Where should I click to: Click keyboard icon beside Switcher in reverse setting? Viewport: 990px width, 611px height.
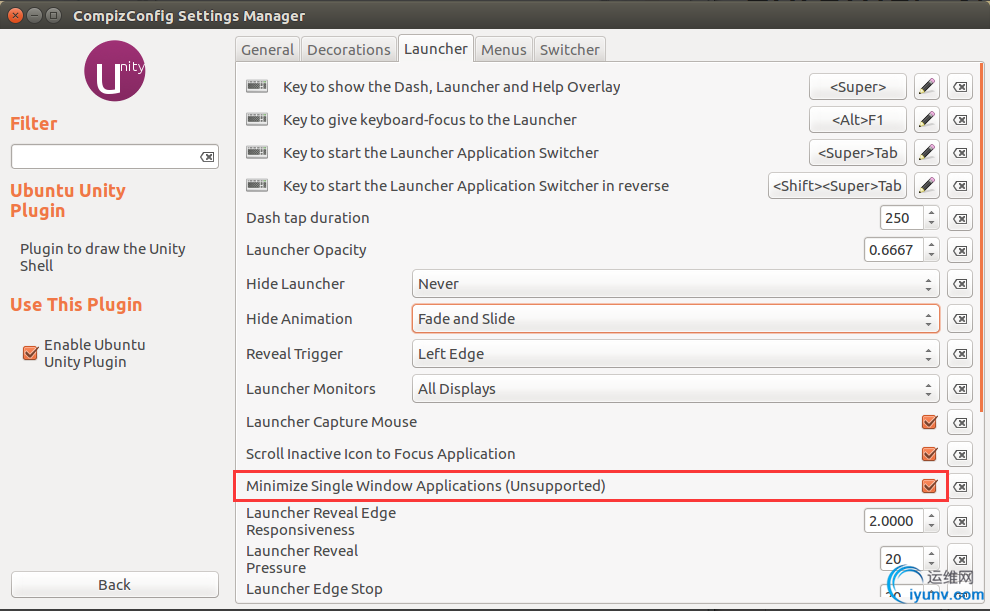pos(257,185)
